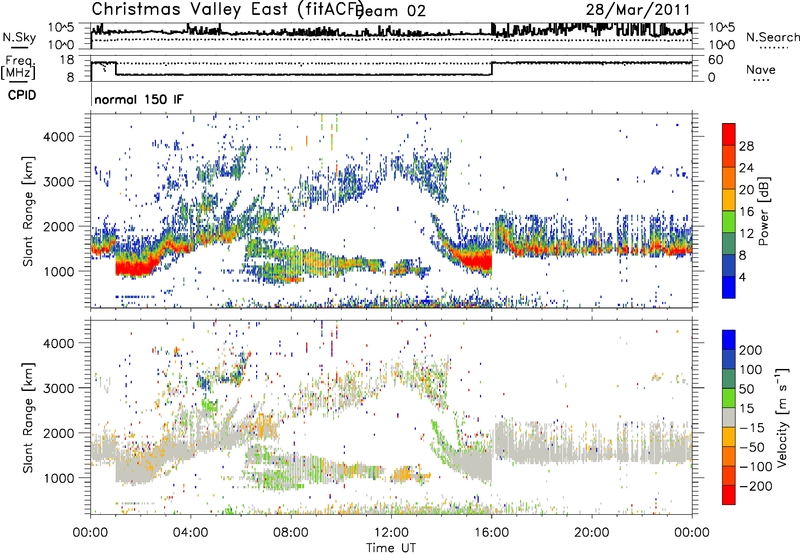Click the 50 velocity colorbar tick
800x554 pixels.
746,389
